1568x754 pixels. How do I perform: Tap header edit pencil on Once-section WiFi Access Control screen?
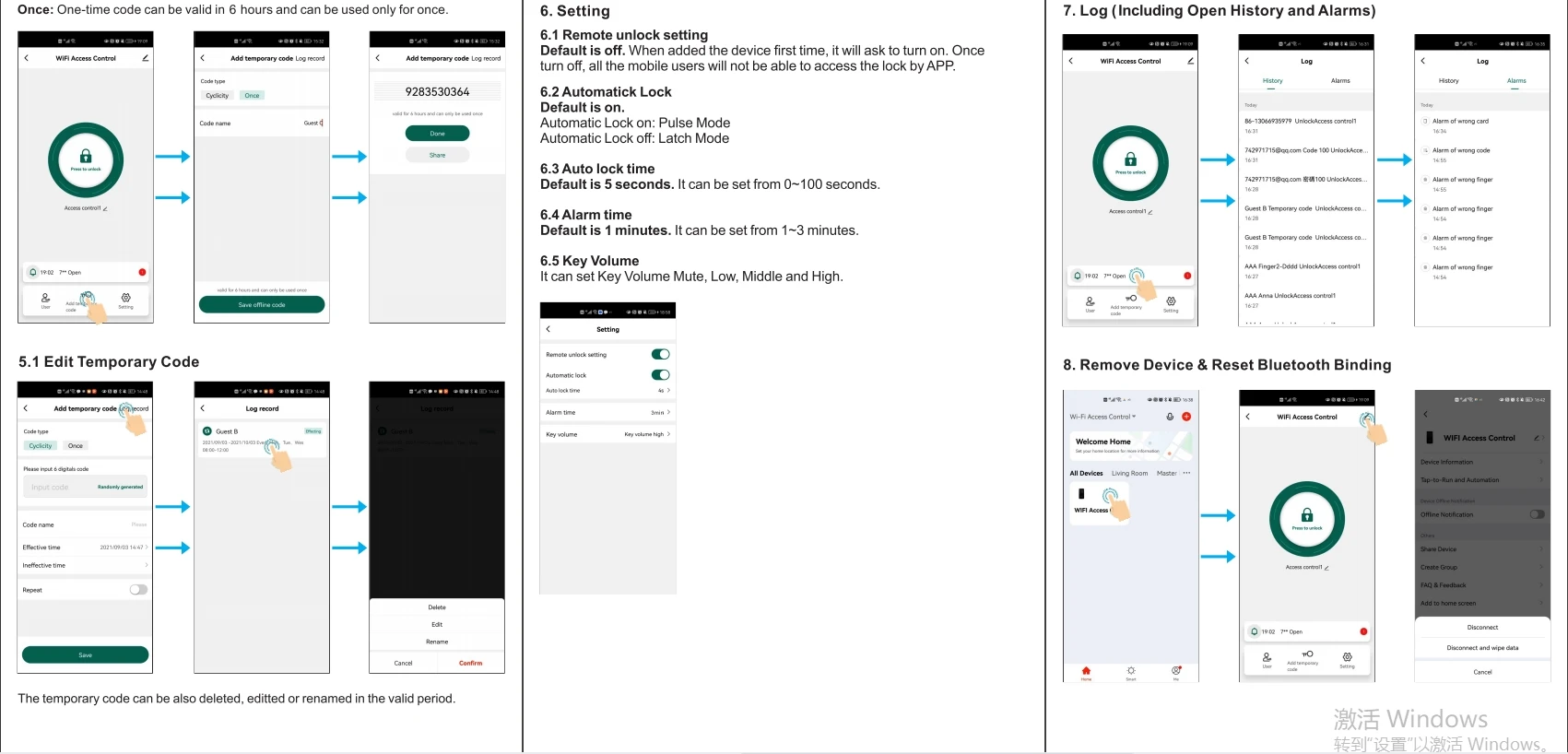click(x=145, y=58)
